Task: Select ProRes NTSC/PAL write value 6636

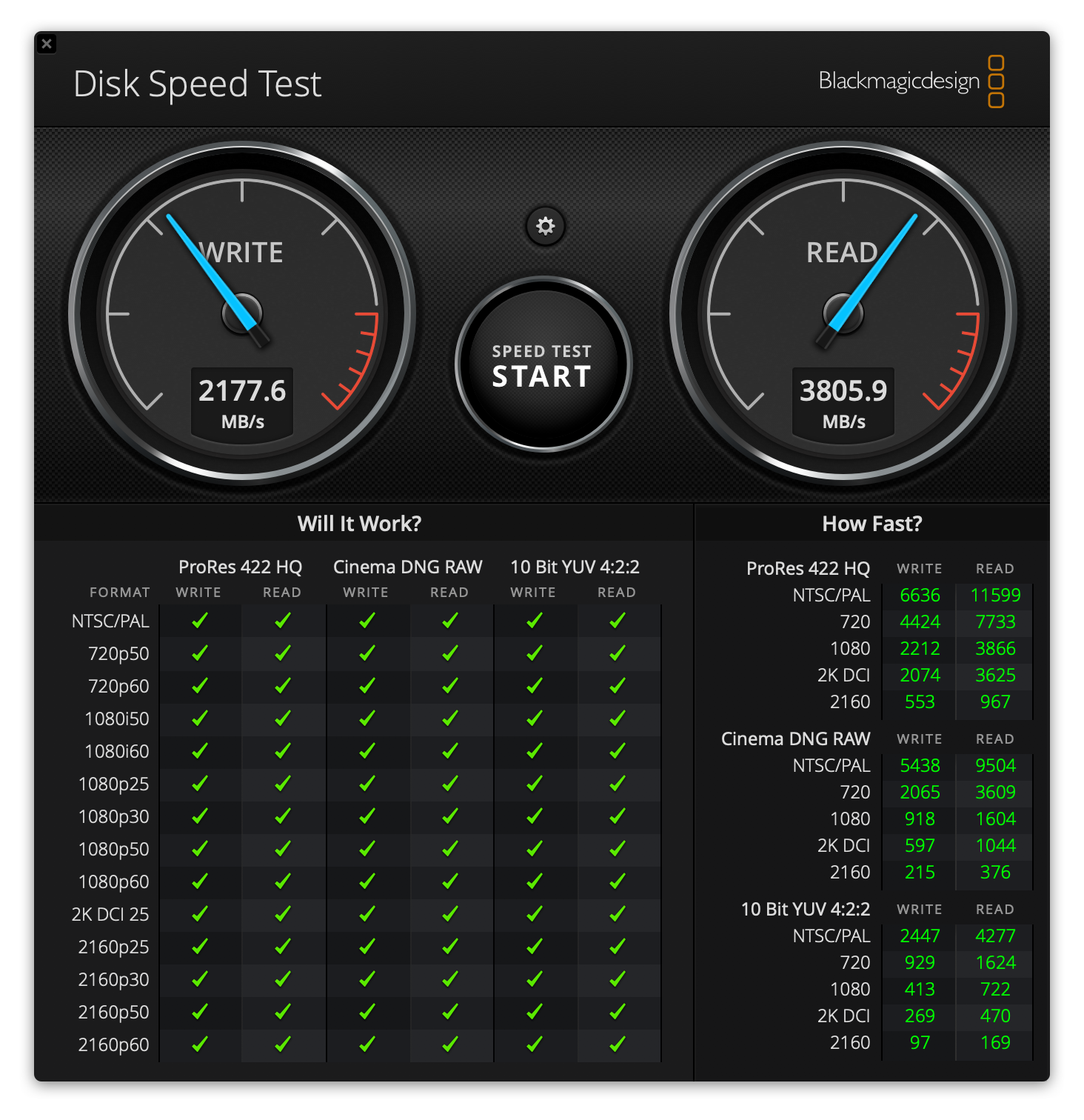Action: point(920,595)
